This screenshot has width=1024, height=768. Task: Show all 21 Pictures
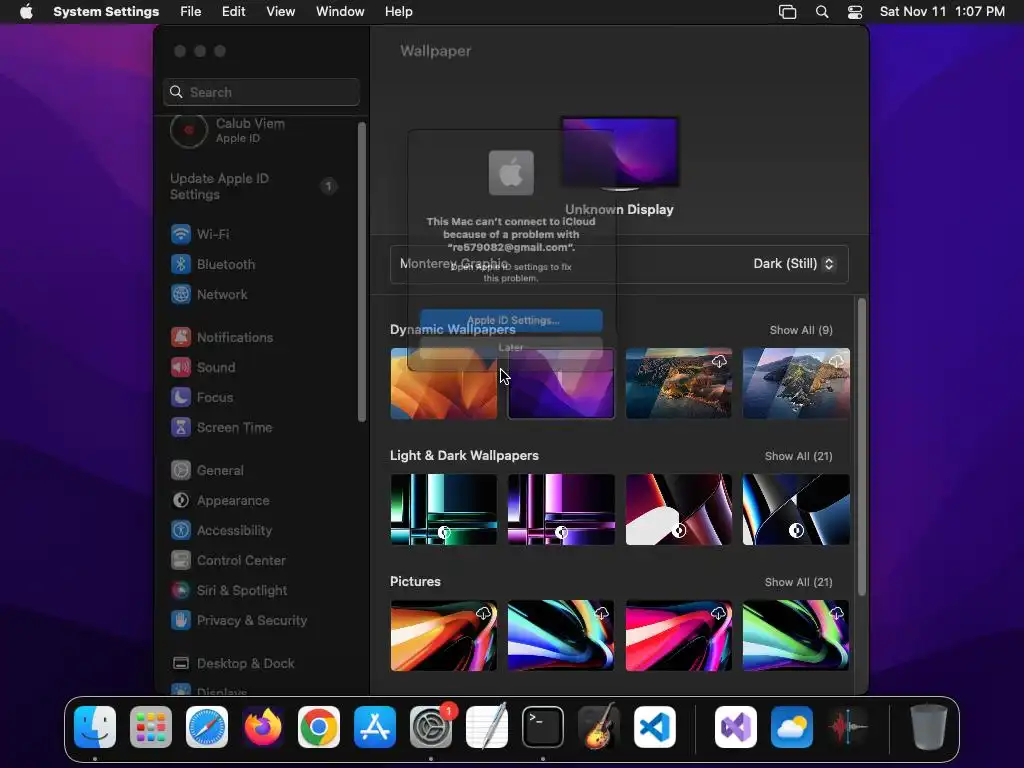[798, 582]
